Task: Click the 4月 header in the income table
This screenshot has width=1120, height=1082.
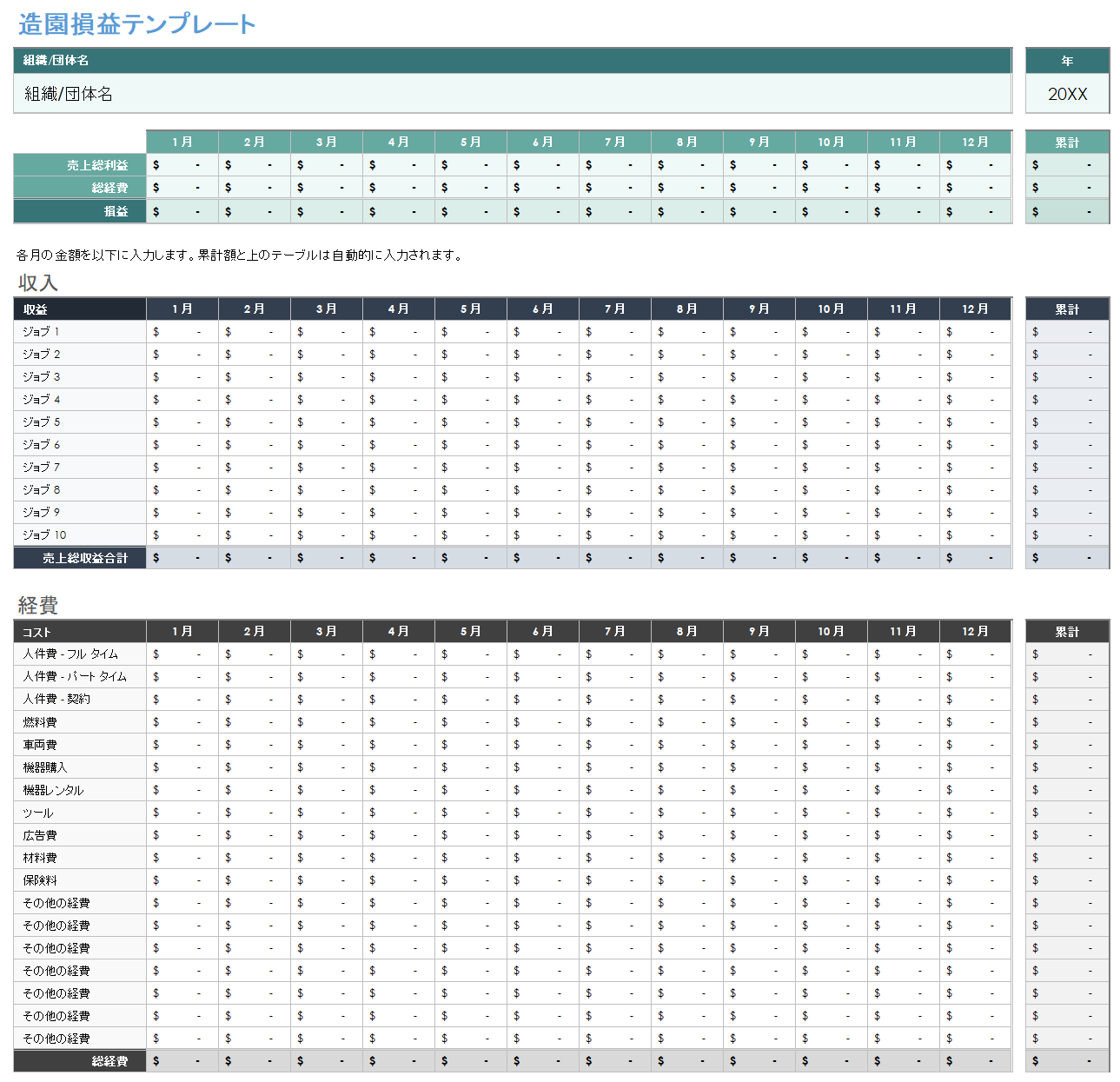Action: point(399,309)
